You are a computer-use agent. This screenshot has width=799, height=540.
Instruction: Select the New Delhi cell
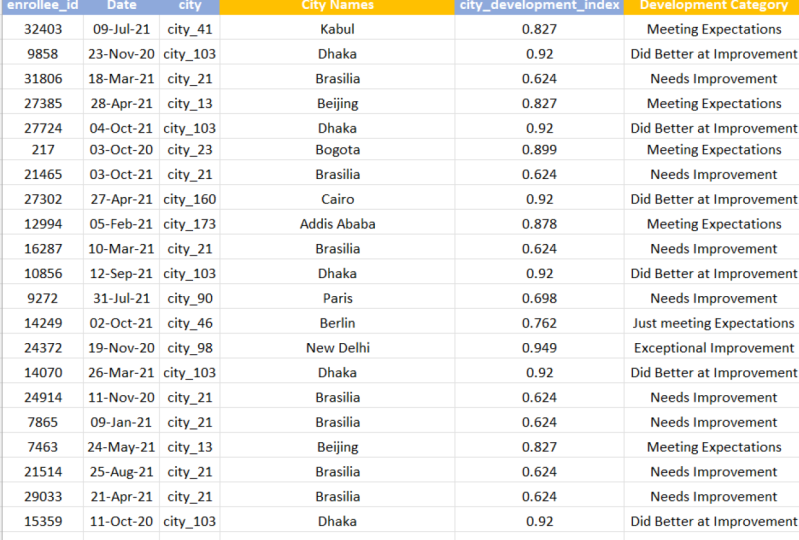click(337, 348)
